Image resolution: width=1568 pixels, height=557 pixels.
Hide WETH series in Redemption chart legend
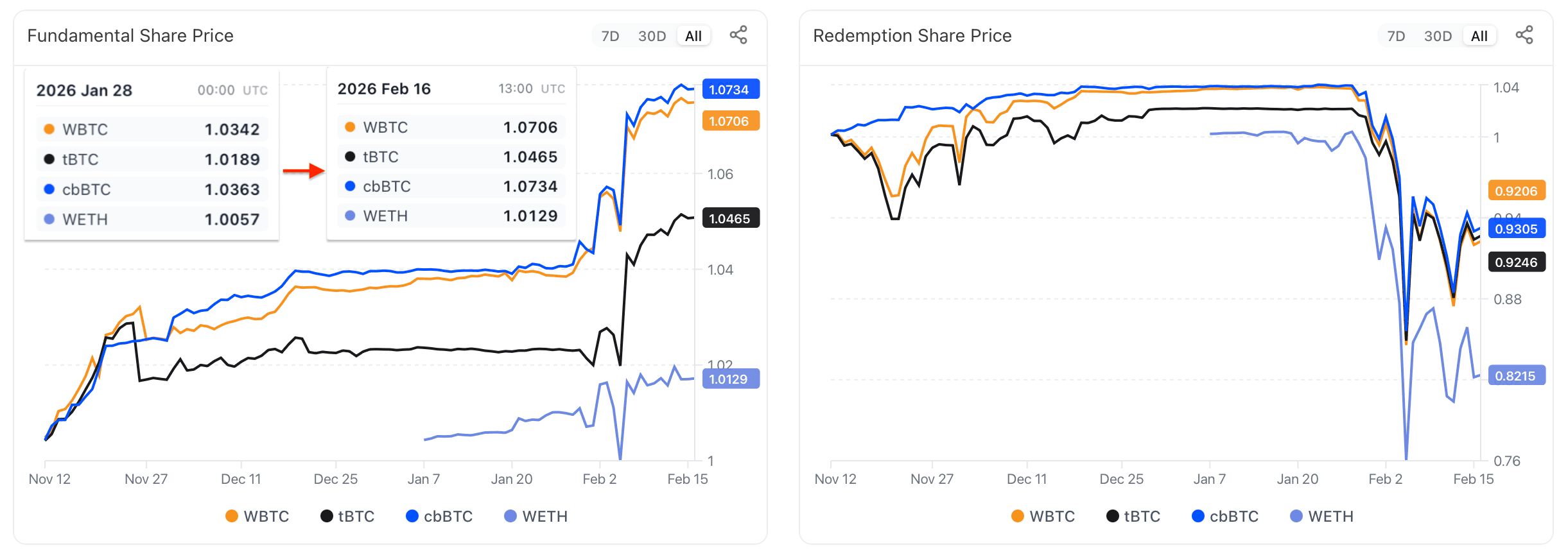tap(1322, 517)
